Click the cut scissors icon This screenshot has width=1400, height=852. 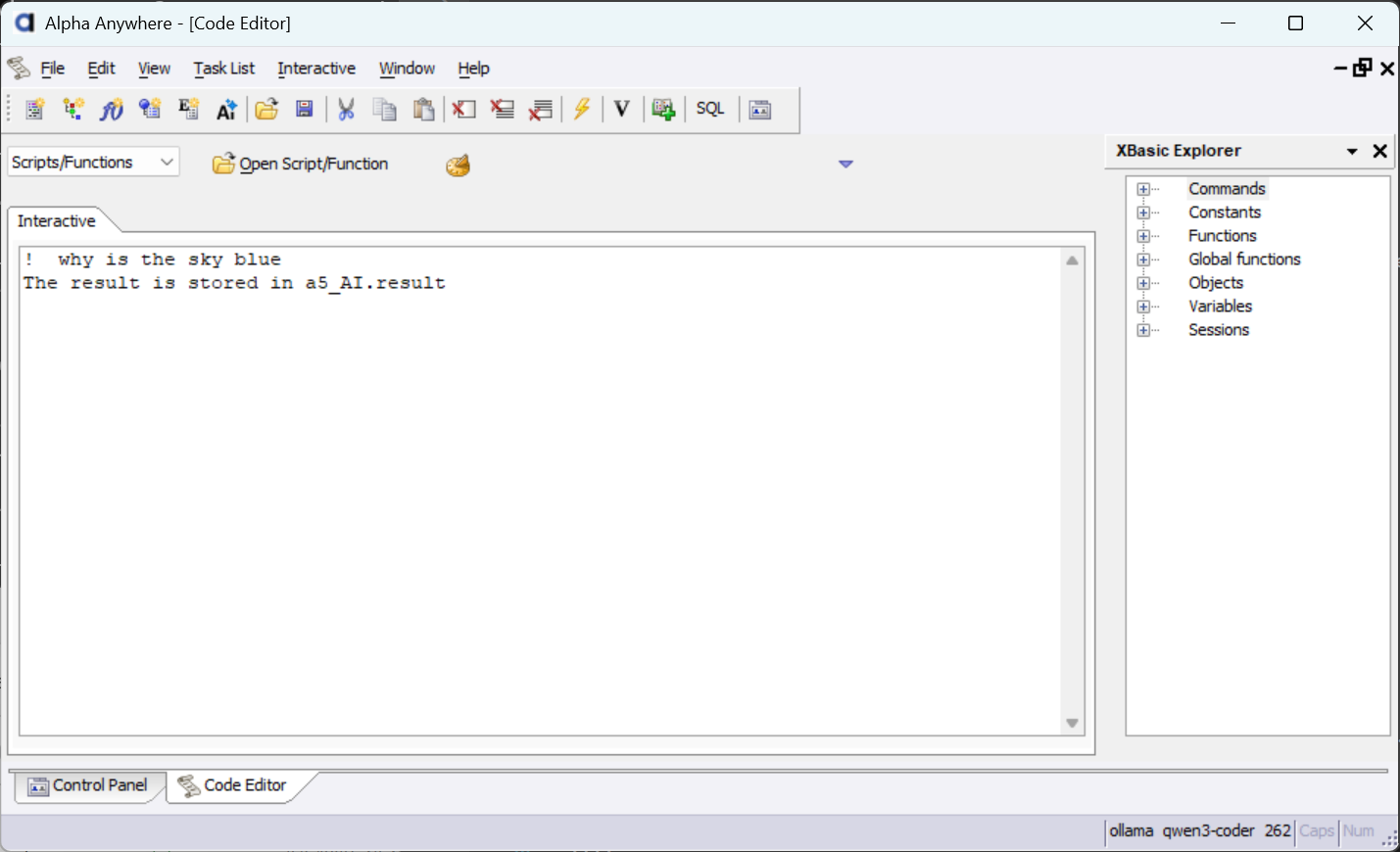point(346,110)
